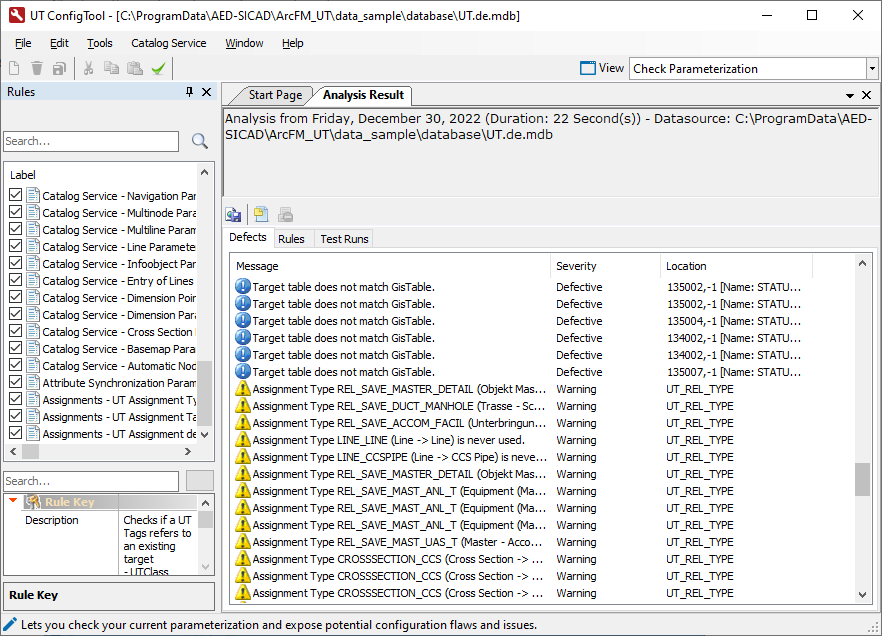Click the grey remove document icon
This screenshot has width=882, height=636.
(286, 214)
